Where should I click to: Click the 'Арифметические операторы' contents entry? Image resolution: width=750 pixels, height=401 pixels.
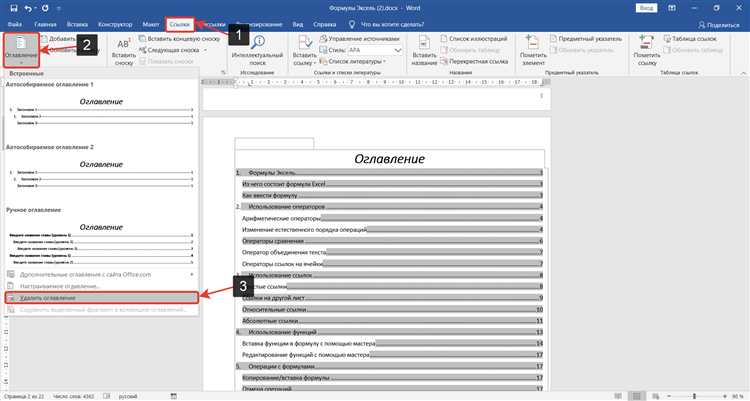pyautogui.click(x=392, y=218)
